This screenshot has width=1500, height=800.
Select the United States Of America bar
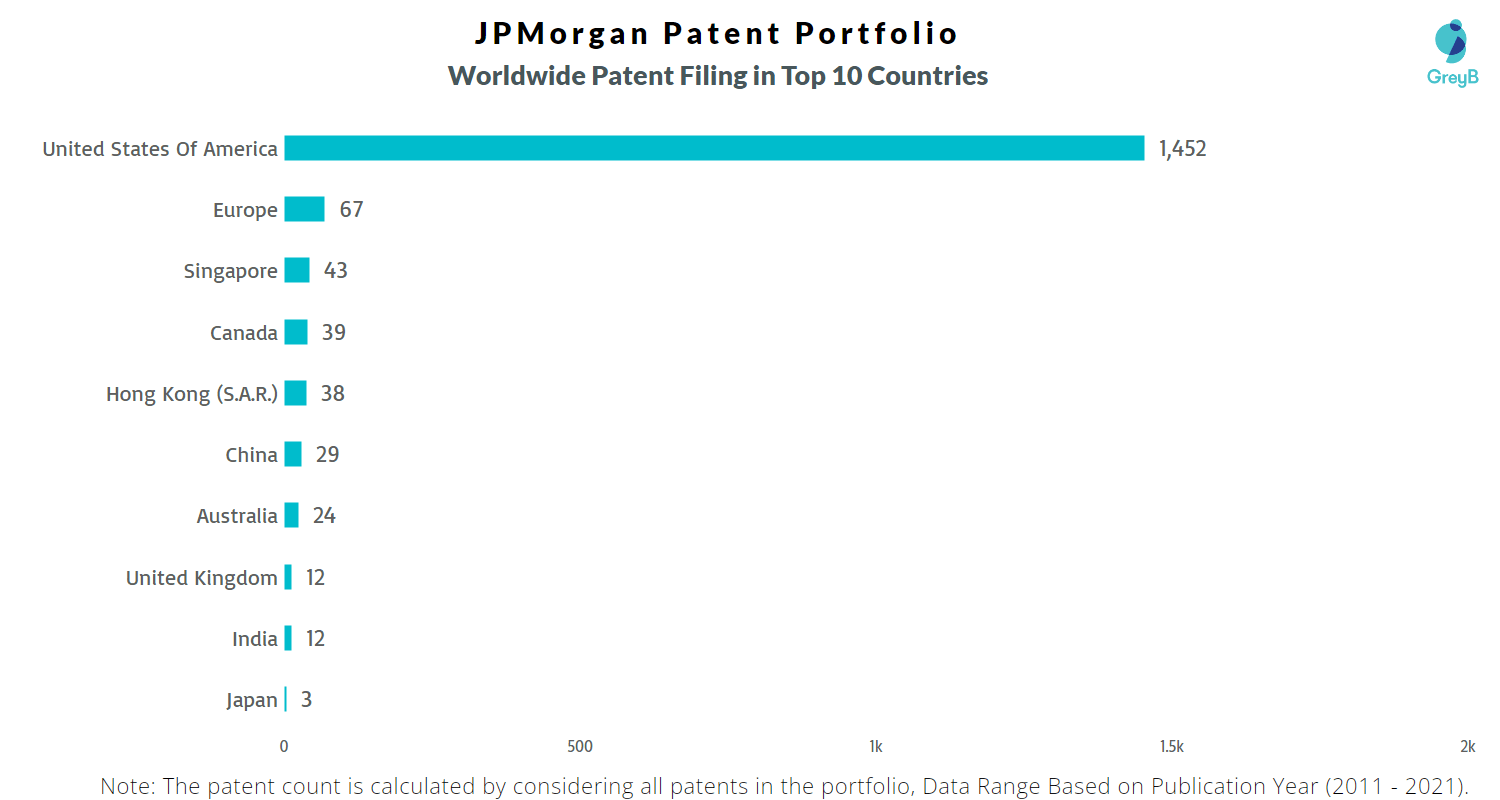coord(714,148)
